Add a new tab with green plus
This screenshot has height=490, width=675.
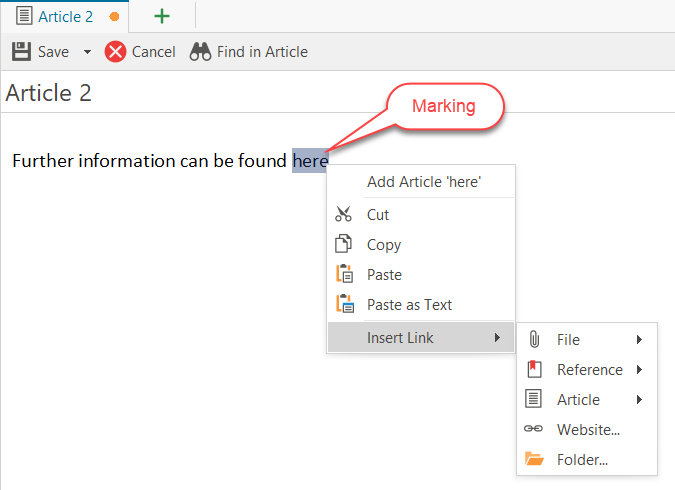tap(161, 17)
